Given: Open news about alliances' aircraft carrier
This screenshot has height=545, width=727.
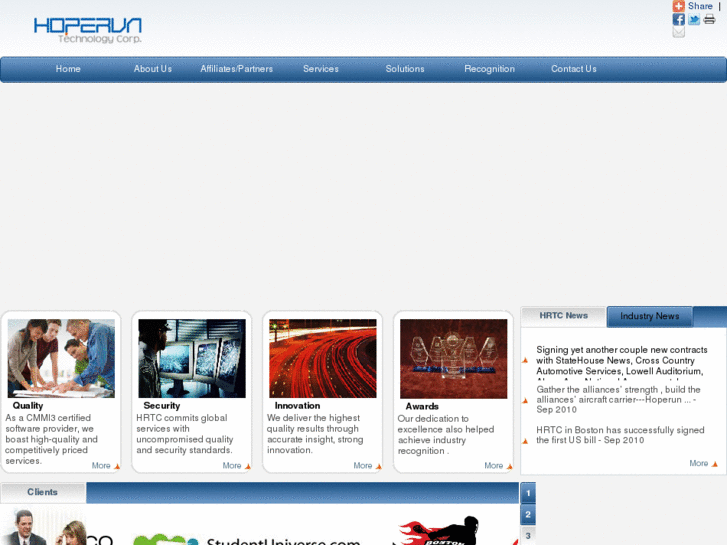Looking at the screenshot, I should coord(618,399).
